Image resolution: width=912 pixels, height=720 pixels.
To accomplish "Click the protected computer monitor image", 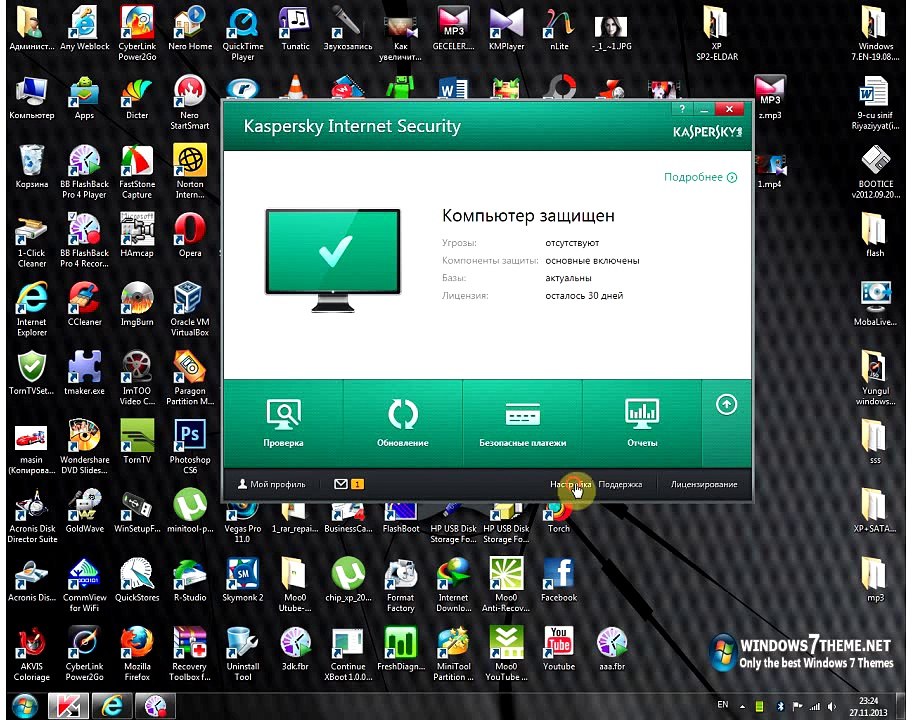I will (x=333, y=260).
